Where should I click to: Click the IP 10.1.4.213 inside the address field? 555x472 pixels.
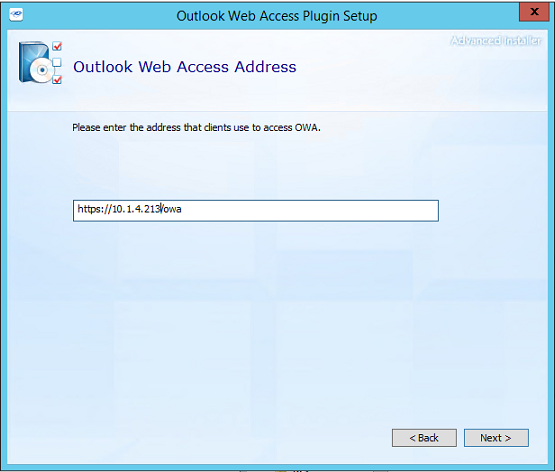(x=136, y=209)
